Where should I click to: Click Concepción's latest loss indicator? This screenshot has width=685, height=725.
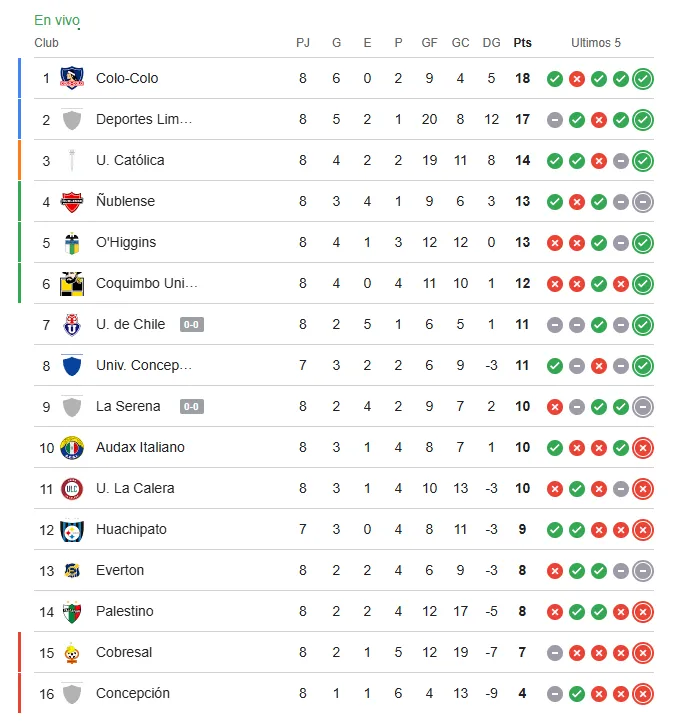point(643,694)
